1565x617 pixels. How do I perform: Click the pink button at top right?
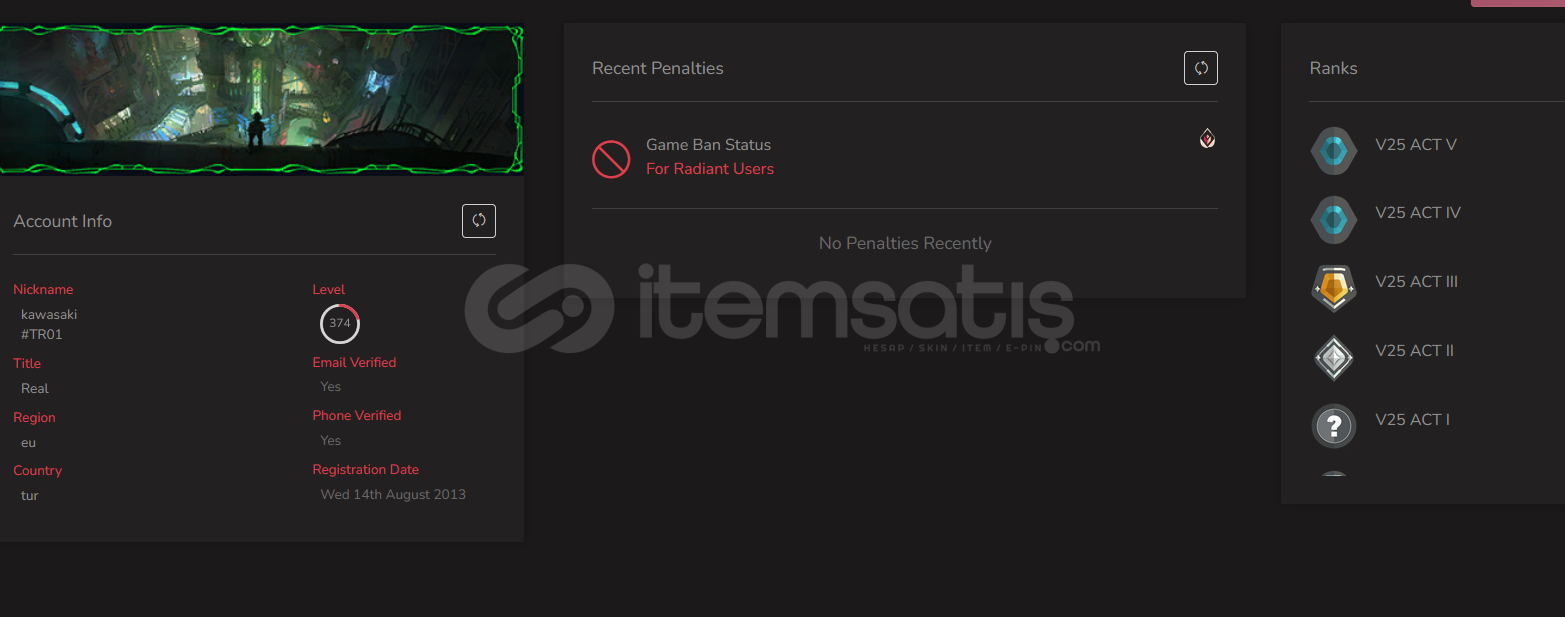(1518, 3)
